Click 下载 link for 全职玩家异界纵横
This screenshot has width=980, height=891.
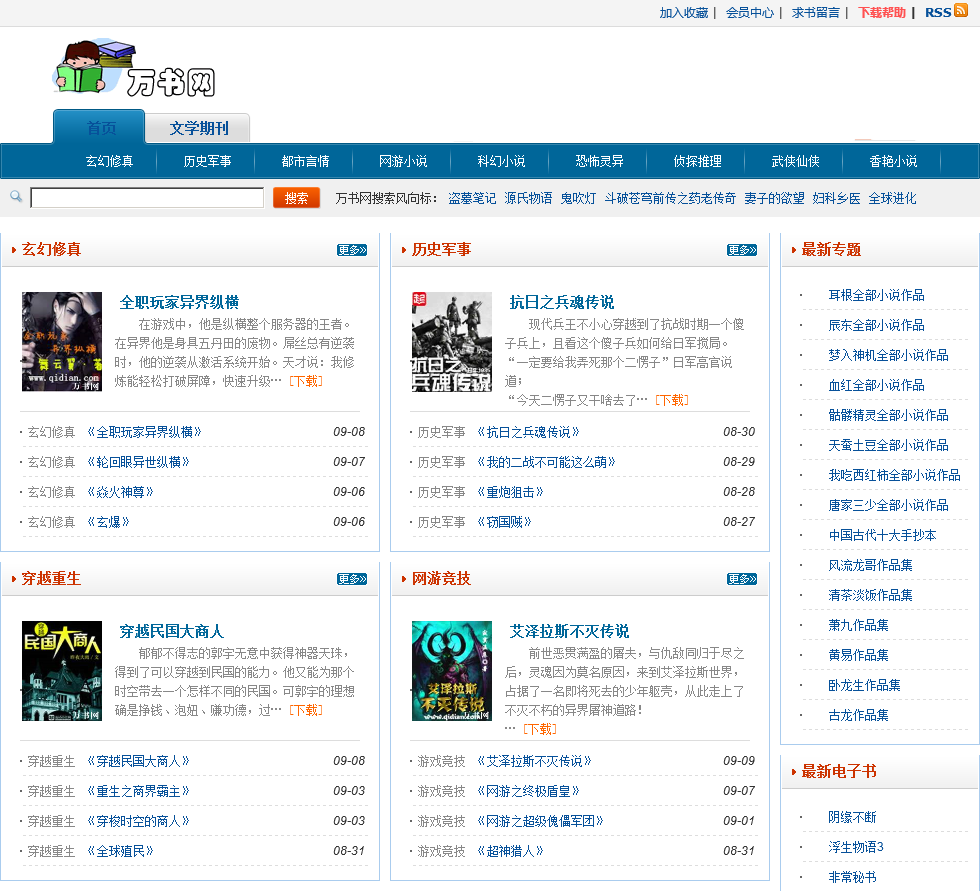[306, 381]
